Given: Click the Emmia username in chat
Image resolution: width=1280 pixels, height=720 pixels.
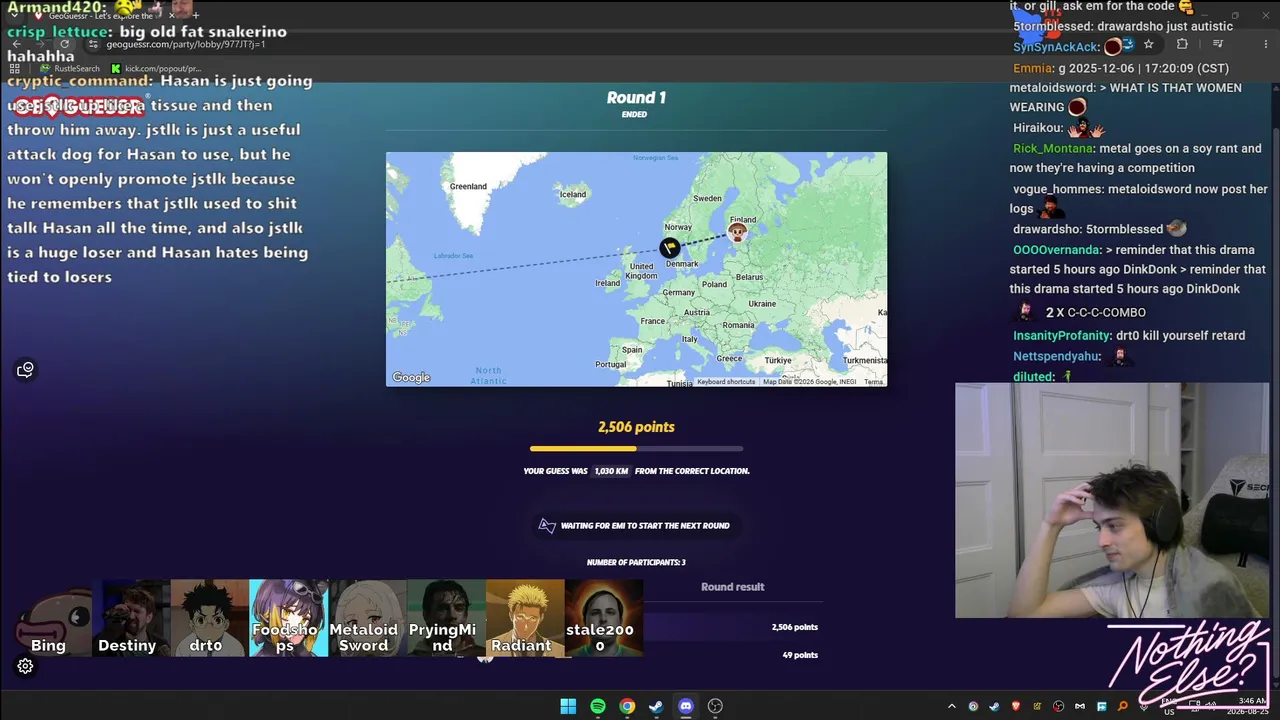Looking at the screenshot, I should [1033, 68].
